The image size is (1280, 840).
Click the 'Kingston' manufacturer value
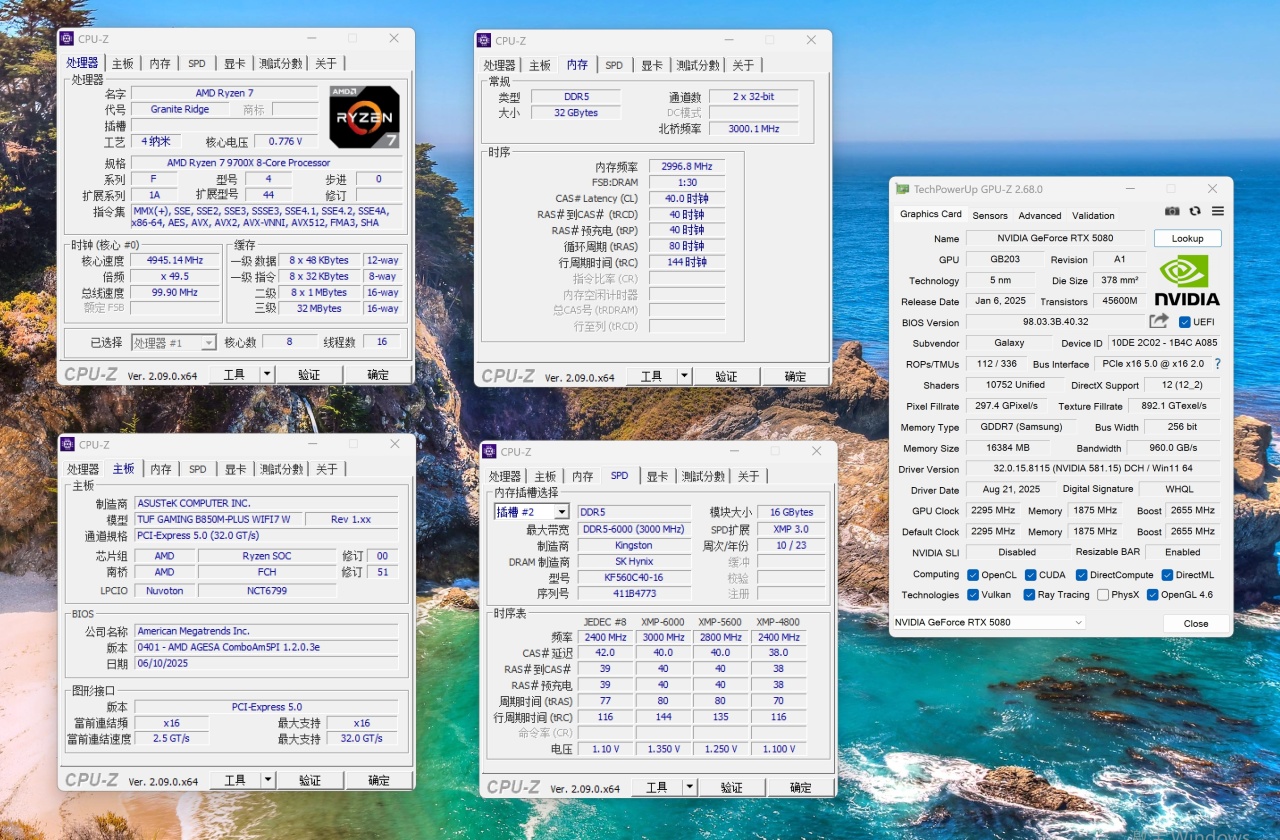tap(634, 546)
